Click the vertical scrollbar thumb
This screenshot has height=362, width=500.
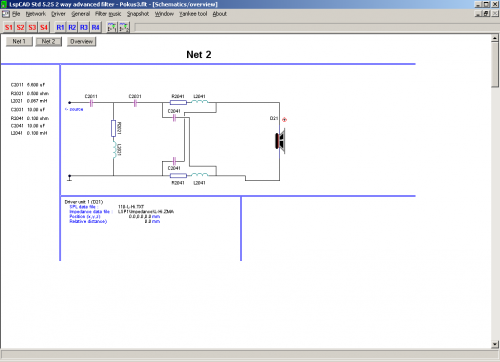[495, 64]
